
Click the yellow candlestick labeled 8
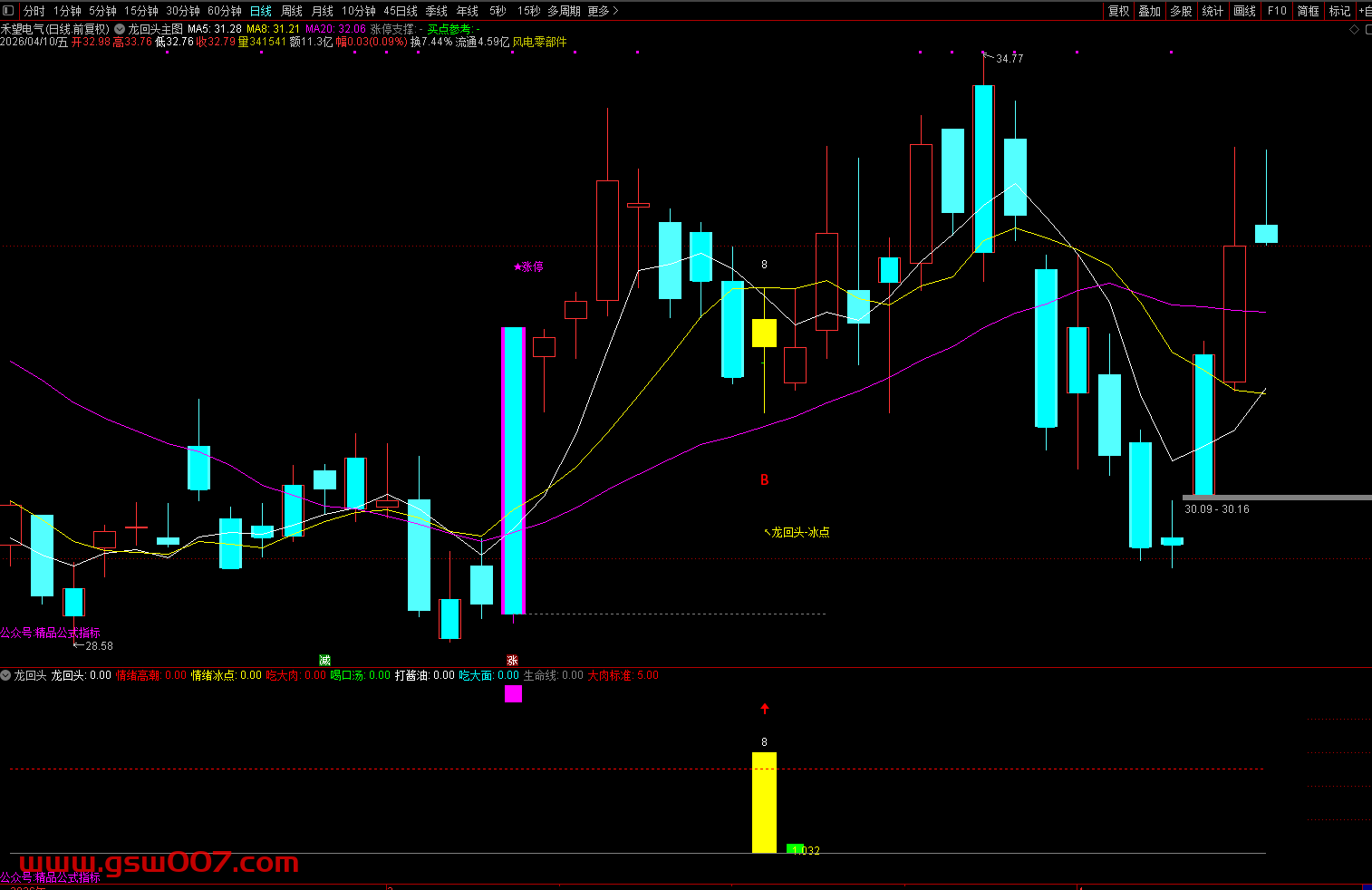tap(764, 333)
